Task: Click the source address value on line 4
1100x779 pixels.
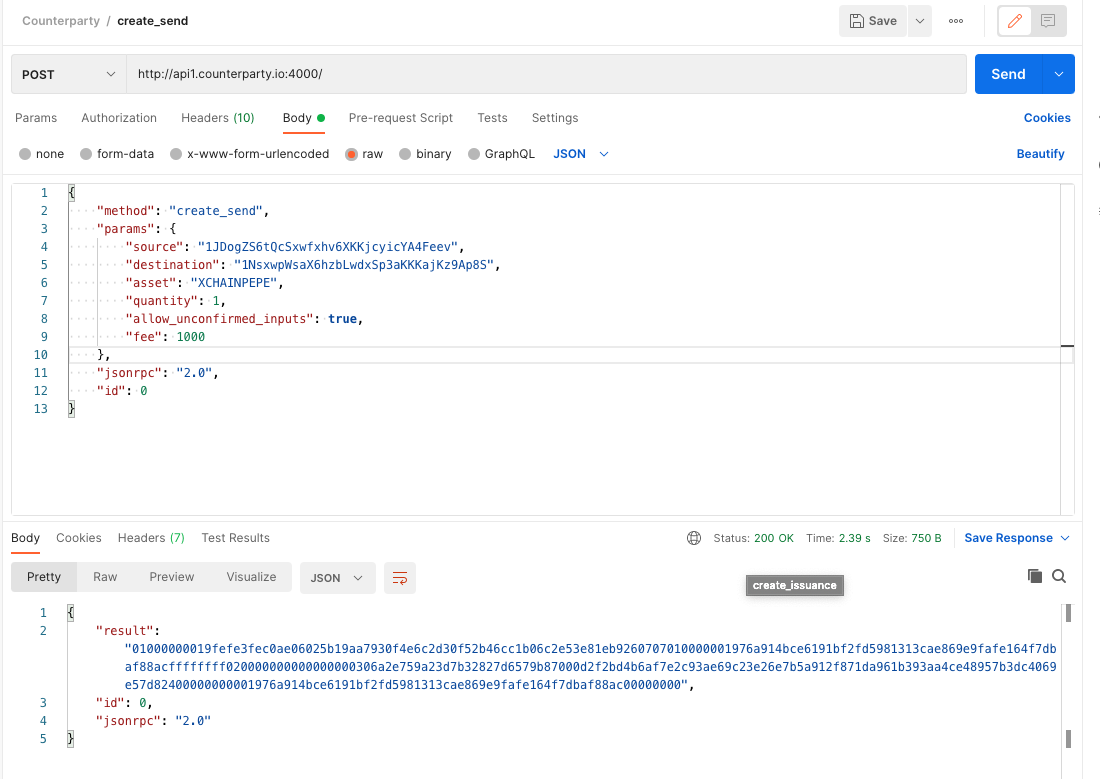Action: point(328,246)
